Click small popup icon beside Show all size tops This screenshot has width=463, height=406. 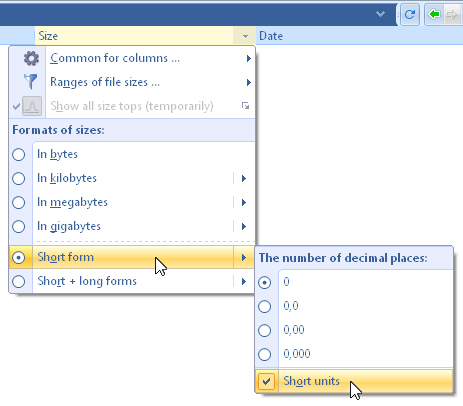click(245, 106)
